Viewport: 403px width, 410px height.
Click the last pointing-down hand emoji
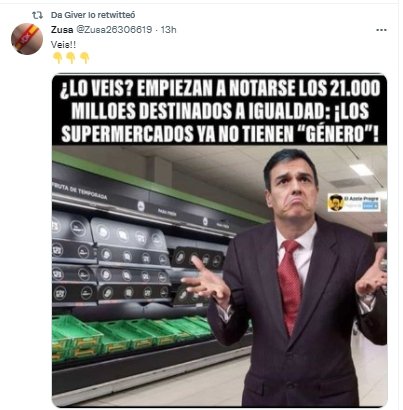pos(85,58)
